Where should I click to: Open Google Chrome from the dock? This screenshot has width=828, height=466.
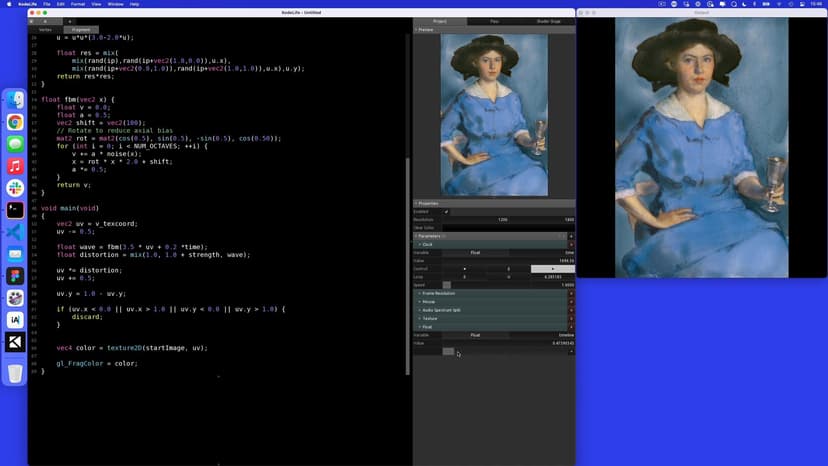click(15, 122)
